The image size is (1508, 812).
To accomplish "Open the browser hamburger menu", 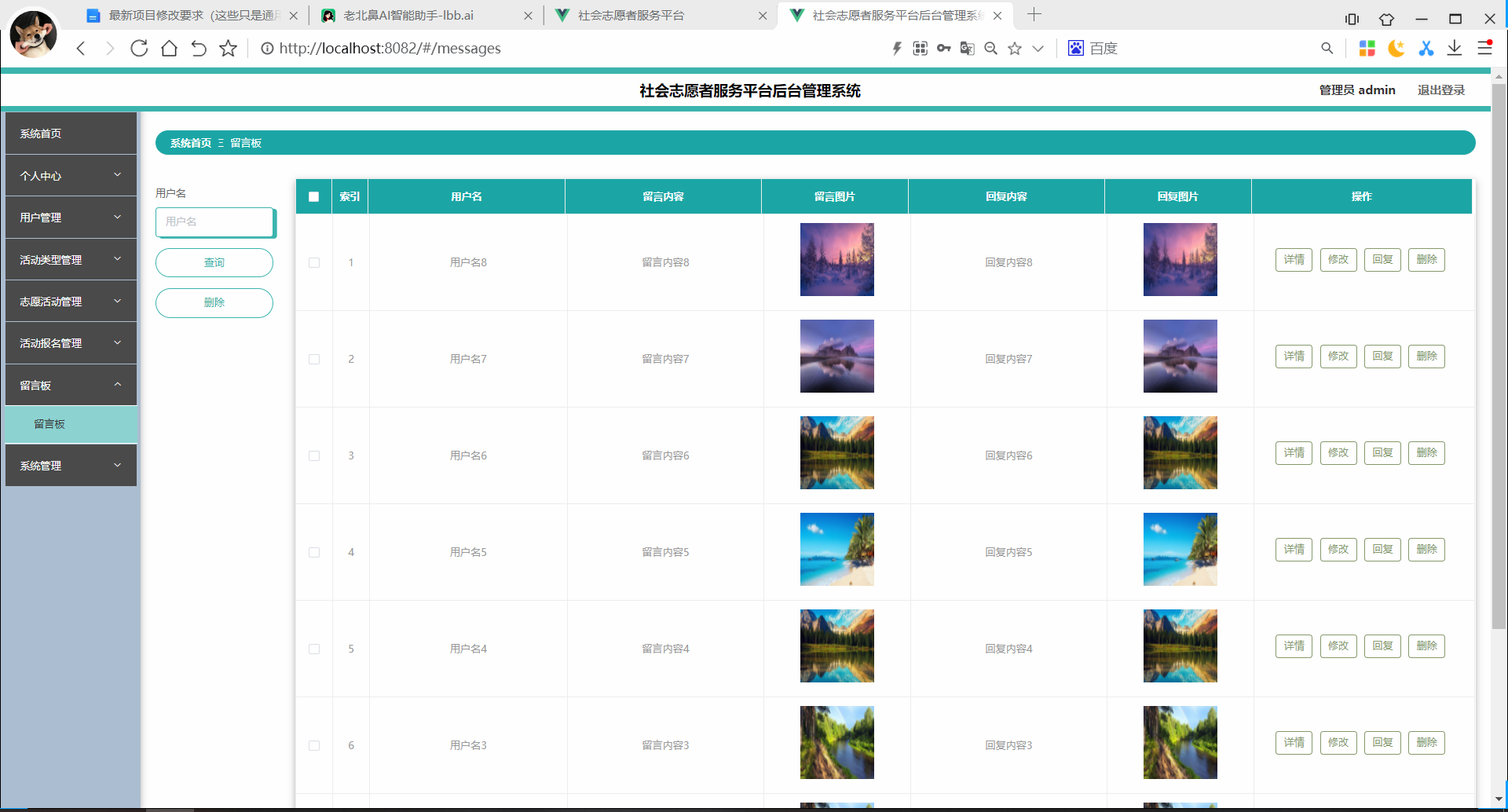I will click(x=1484, y=48).
